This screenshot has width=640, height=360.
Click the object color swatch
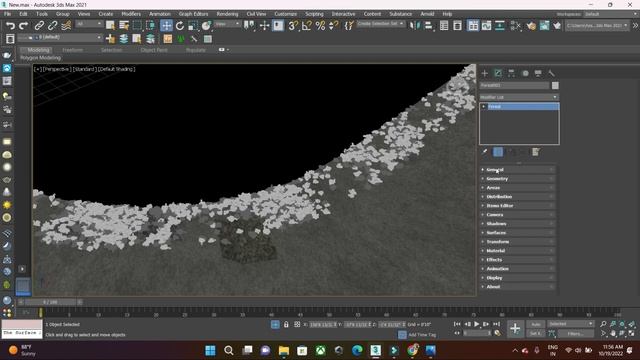click(x=555, y=85)
